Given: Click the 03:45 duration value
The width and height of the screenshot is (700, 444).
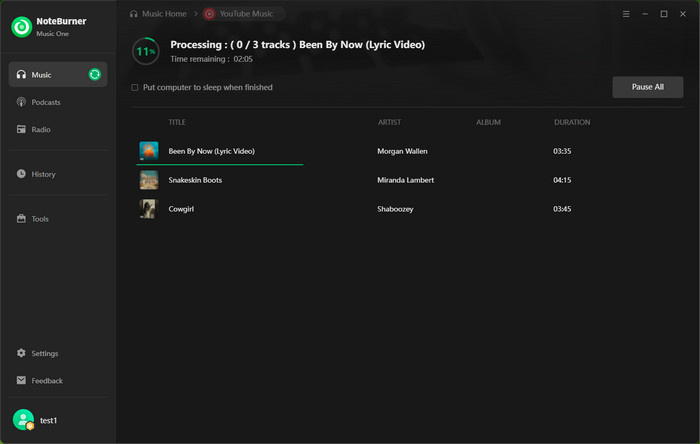Looking at the screenshot, I should [x=562, y=209].
